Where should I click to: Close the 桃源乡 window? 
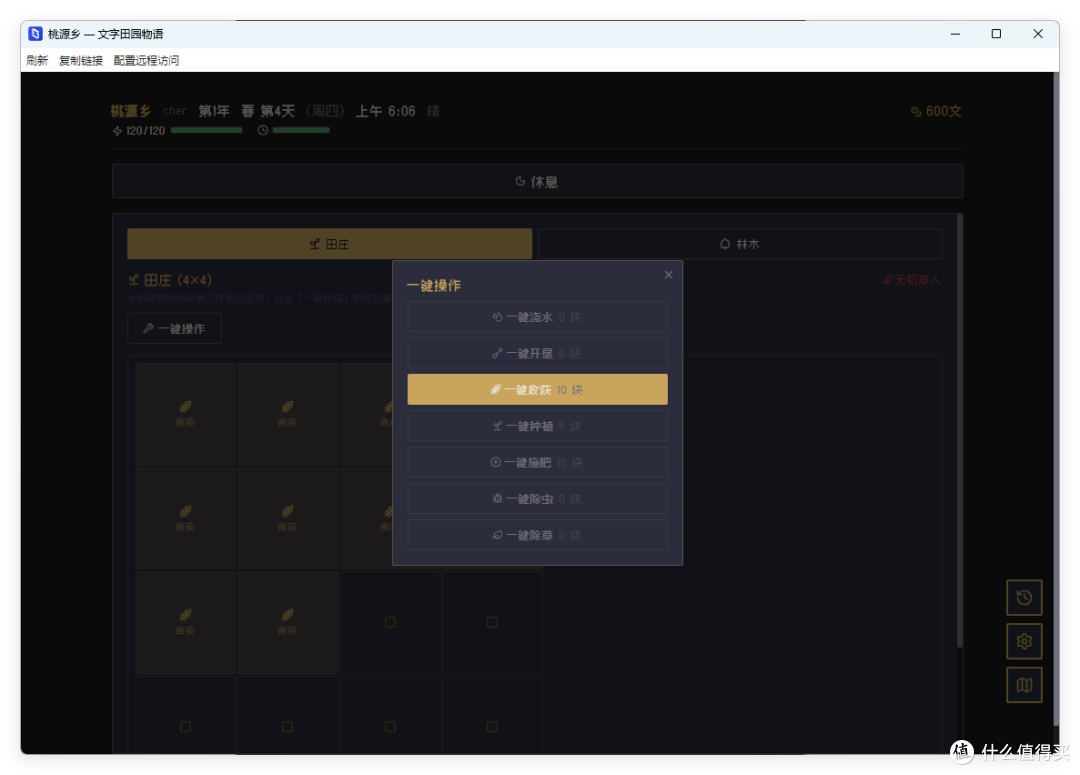pos(1038,34)
